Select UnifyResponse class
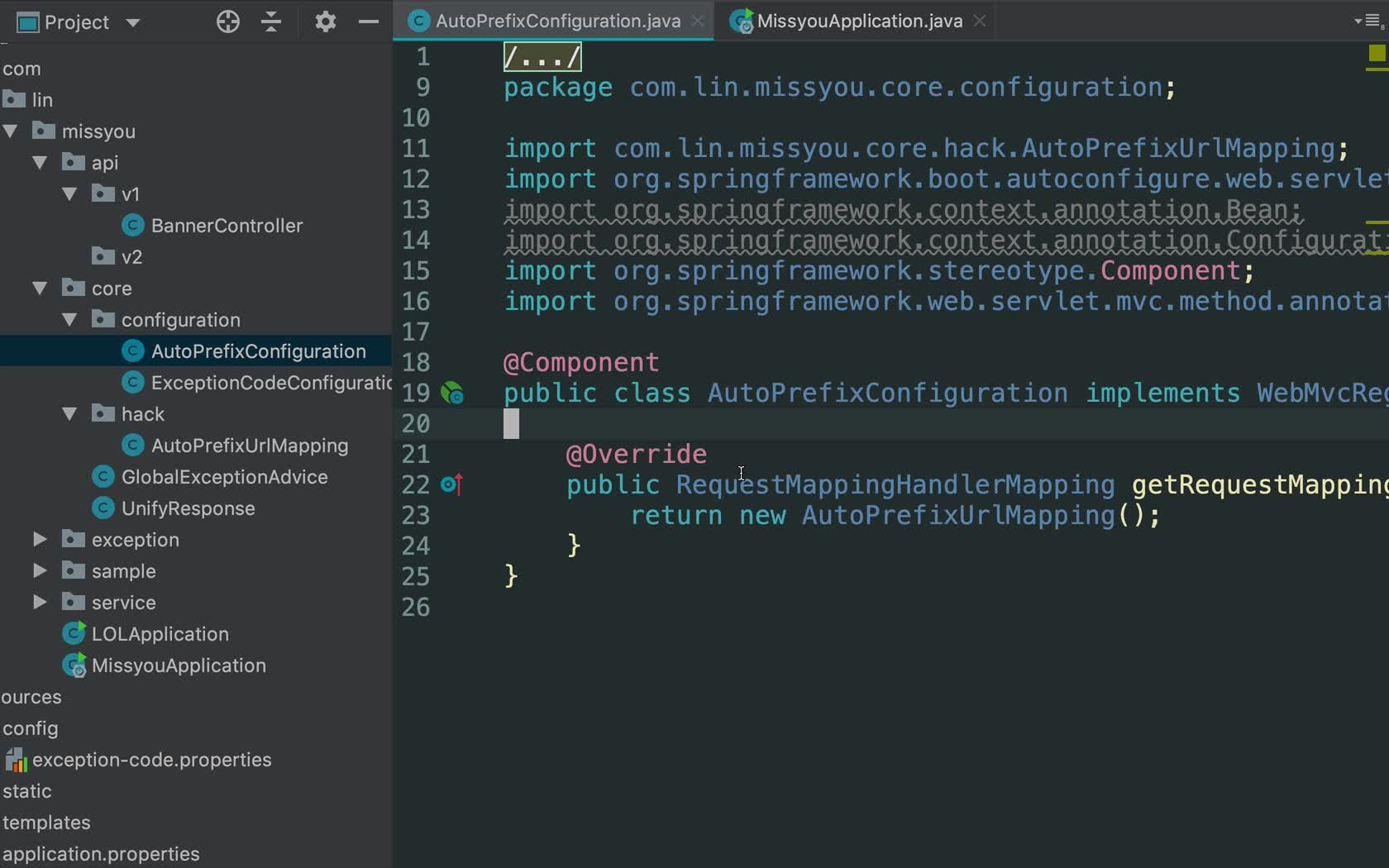Screen dimensions: 1389x868 click(188, 508)
